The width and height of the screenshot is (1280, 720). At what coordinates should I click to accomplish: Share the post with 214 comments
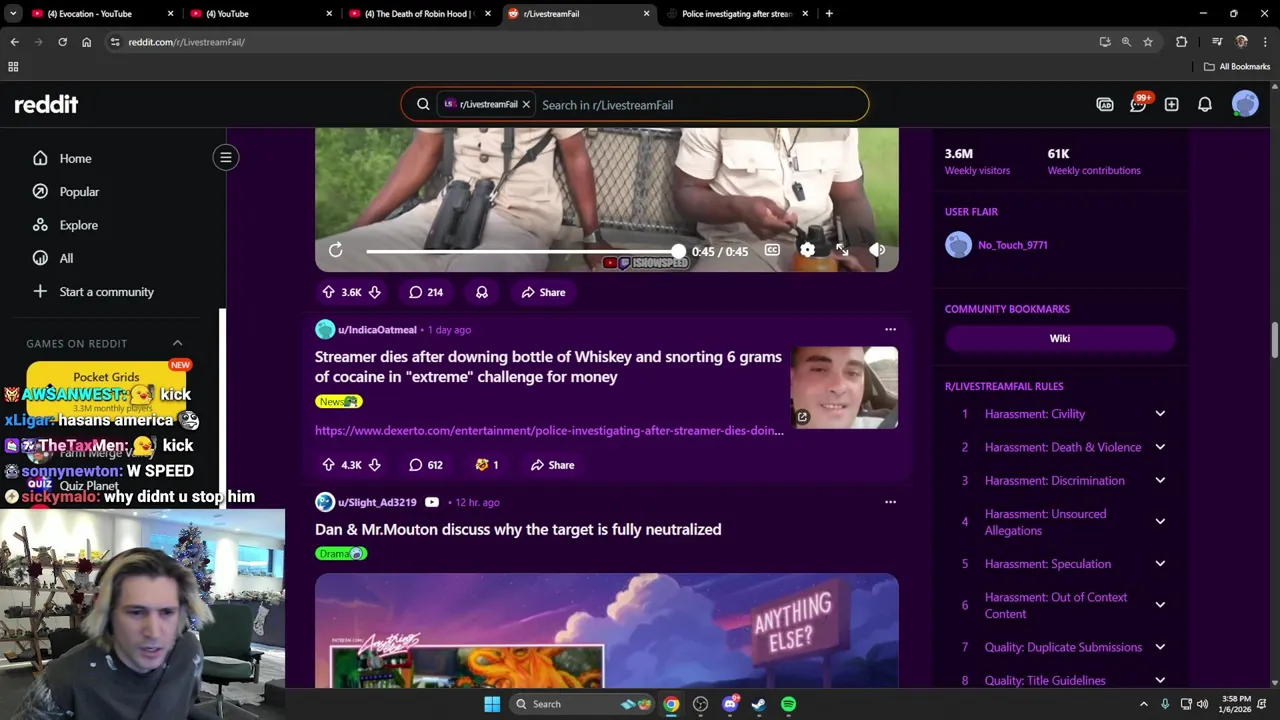(x=543, y=292)
